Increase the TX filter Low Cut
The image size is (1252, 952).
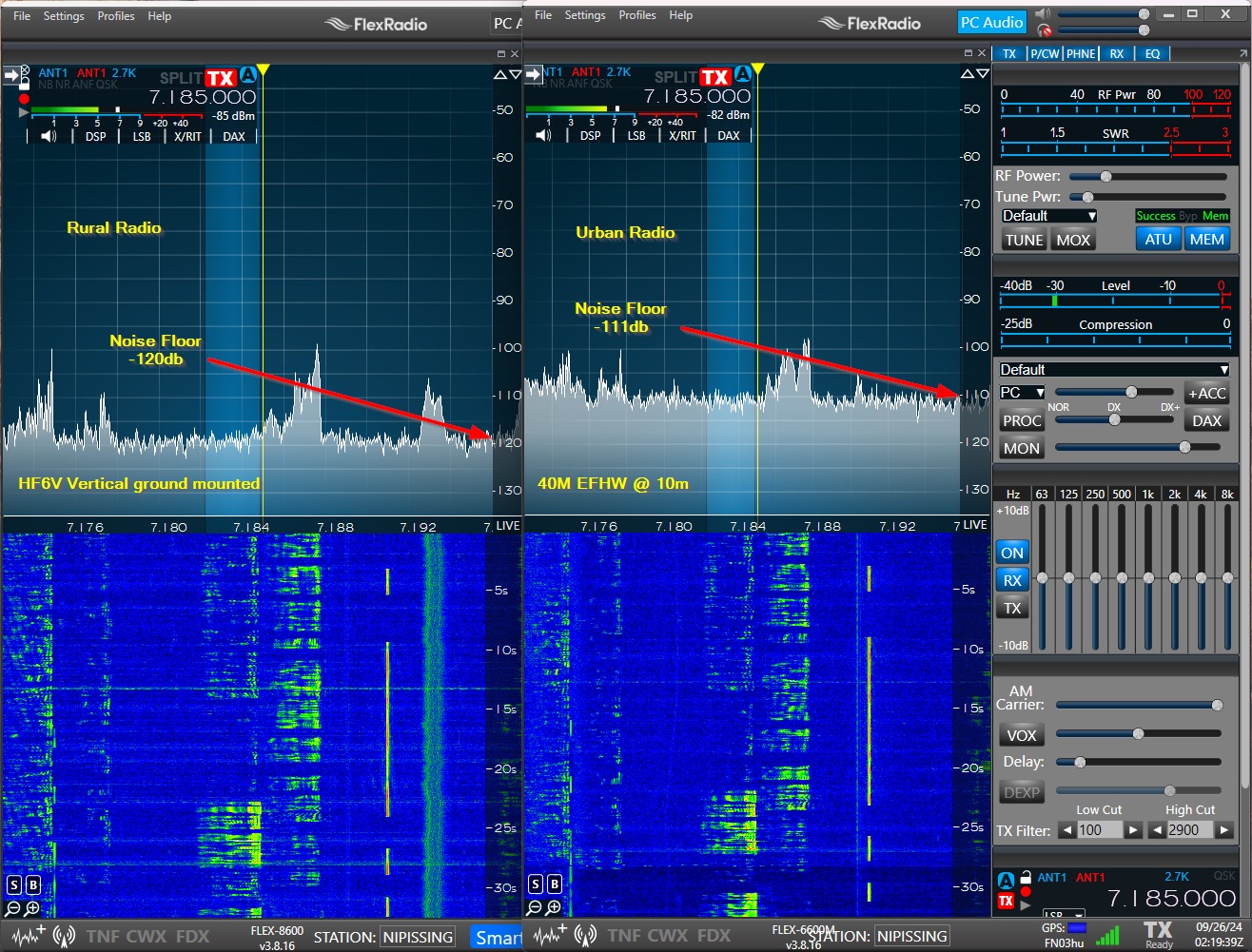(x=1133, y=830)
